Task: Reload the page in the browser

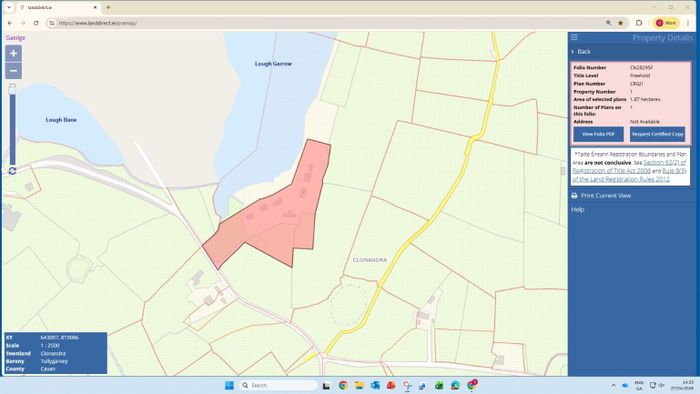Action: 36,23
